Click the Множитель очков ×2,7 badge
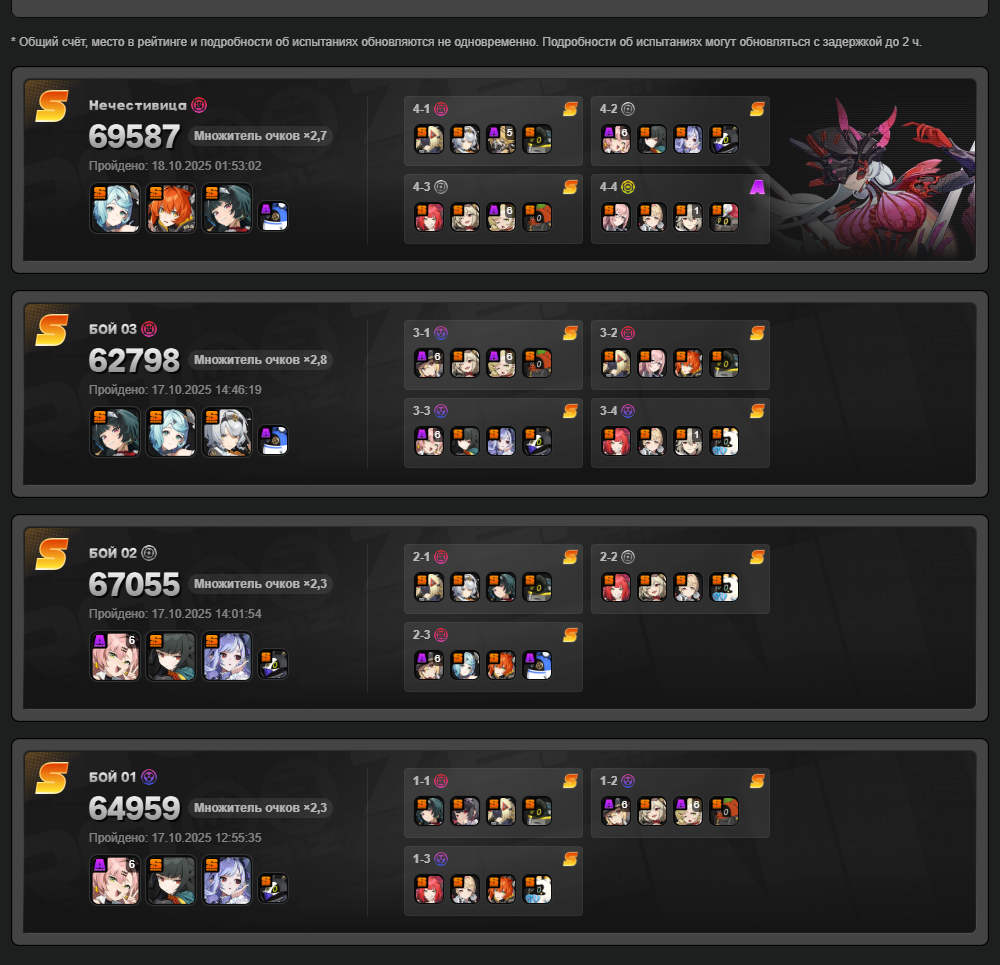 [x=260, y=136]
